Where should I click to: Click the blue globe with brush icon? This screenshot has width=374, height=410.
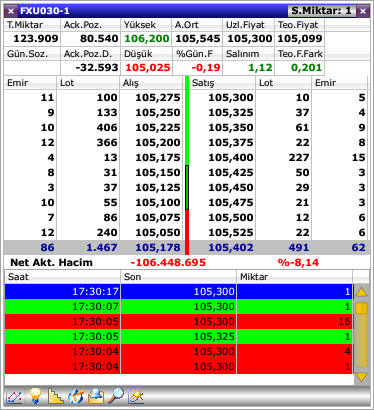point(76,396)
